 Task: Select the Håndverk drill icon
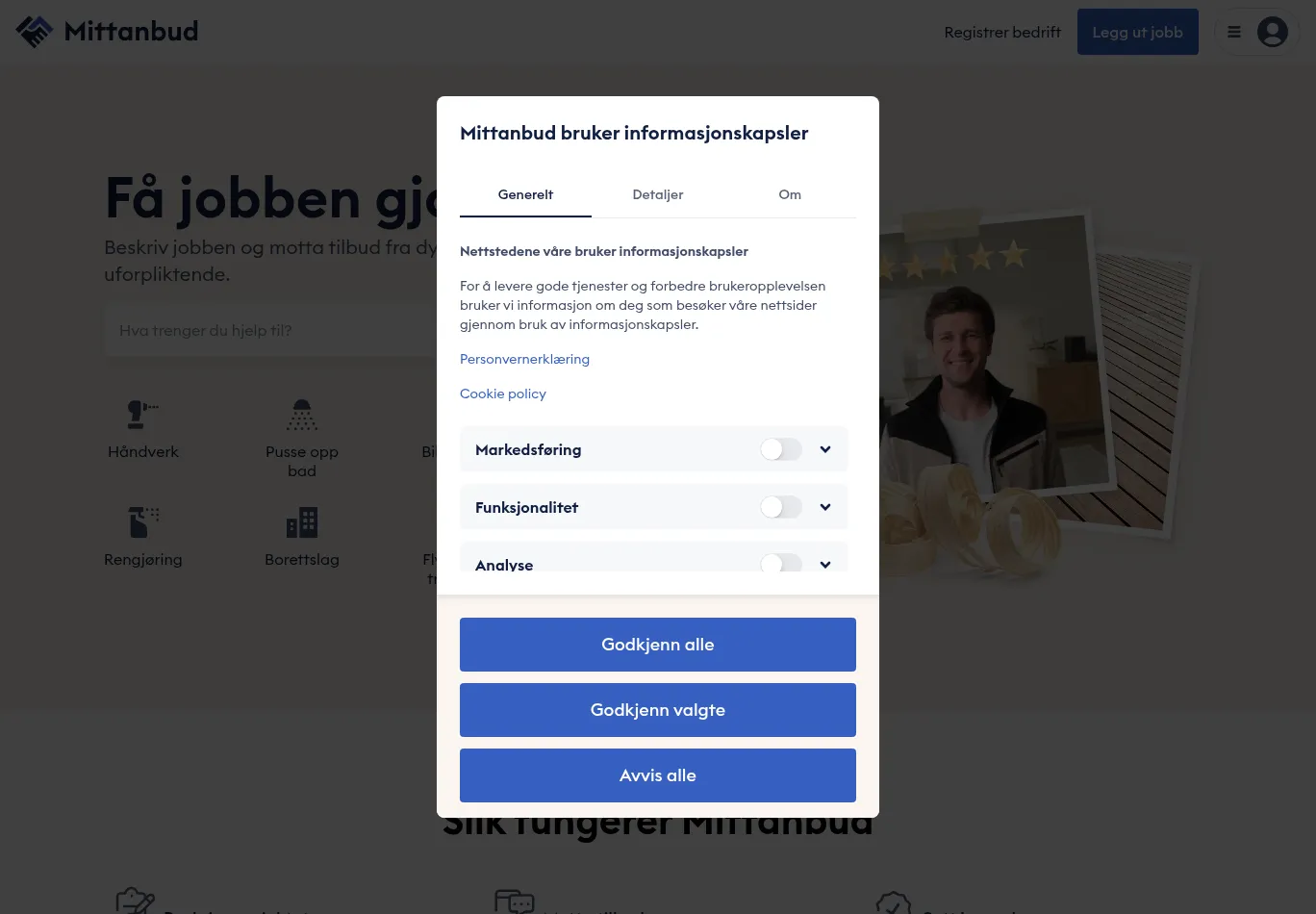[x=142, y=415]
